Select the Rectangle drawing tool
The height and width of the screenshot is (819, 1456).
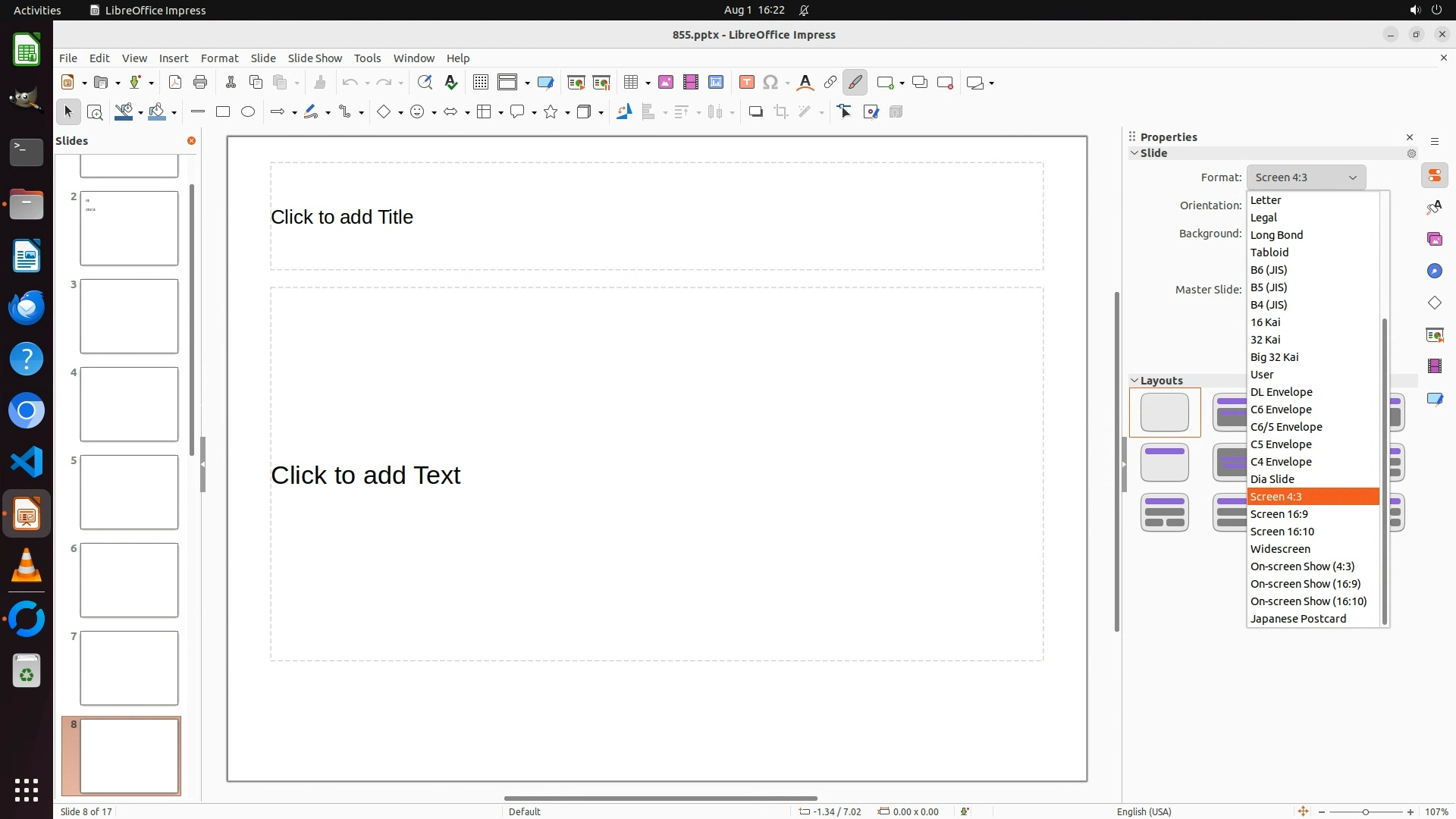[223, 112]
